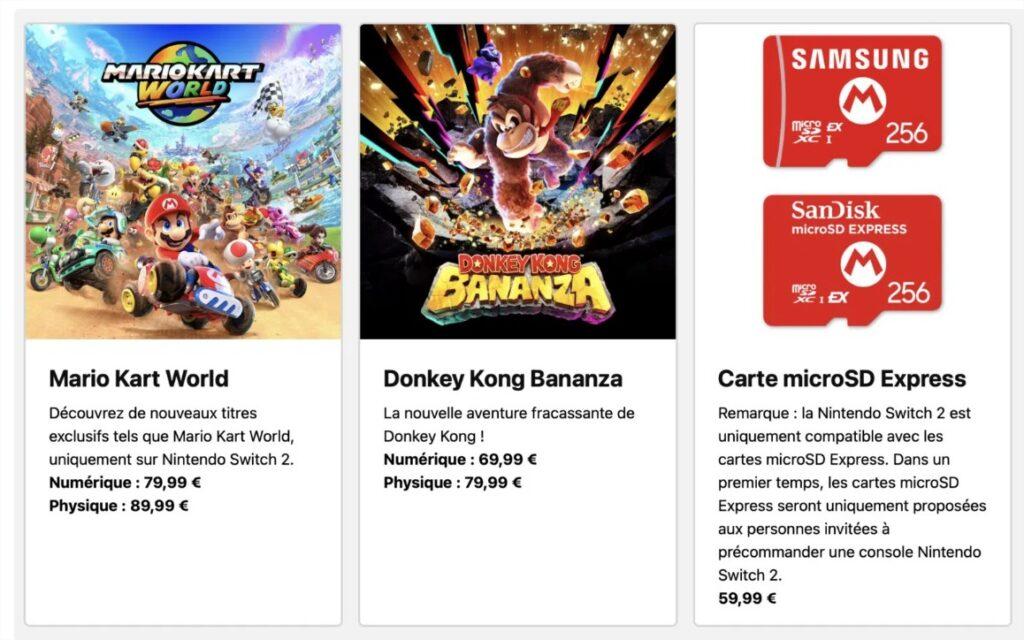Open the Mario Kart World title link
This screenshot has height=640, width=1024.
[x=139, y=379]
